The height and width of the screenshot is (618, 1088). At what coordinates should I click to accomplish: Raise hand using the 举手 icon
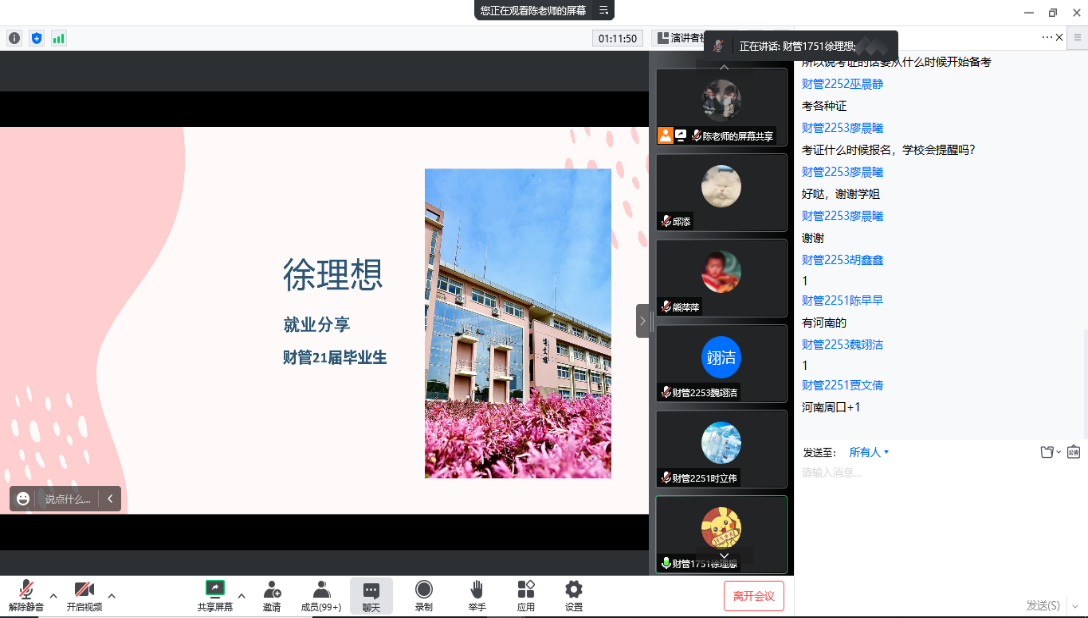click(477, 595)
